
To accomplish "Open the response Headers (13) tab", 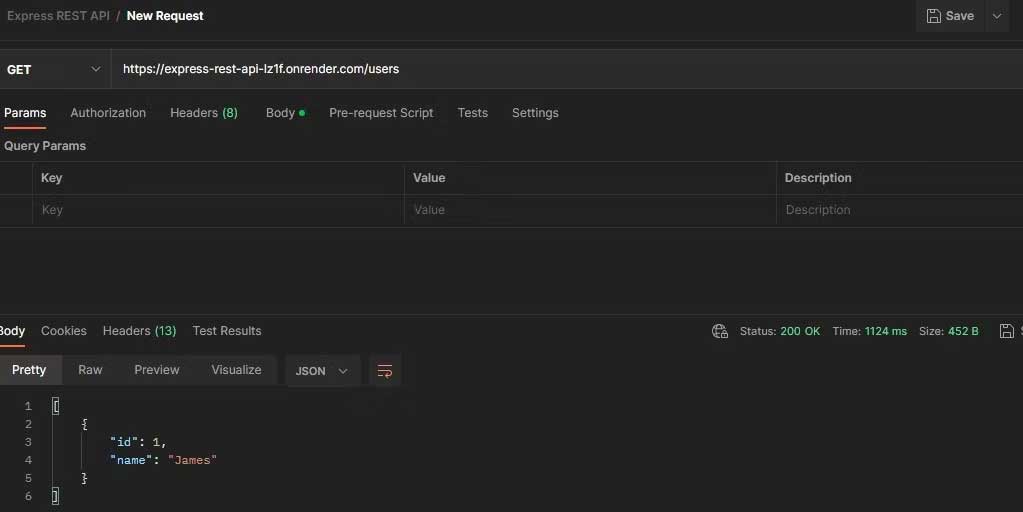I will (140, 331).
